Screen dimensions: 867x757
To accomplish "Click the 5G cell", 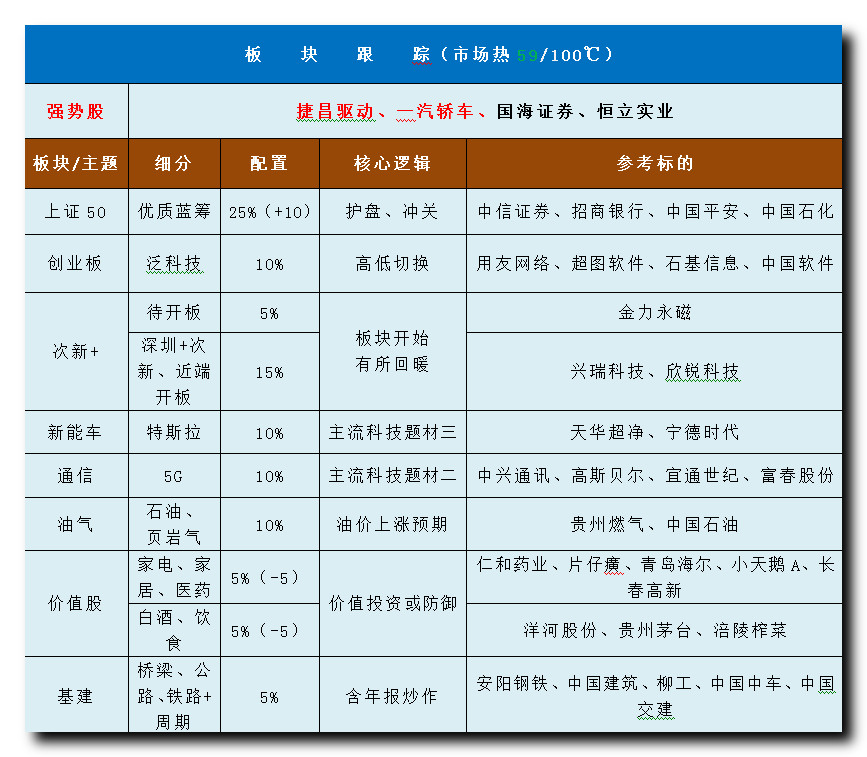I will (x=174, y=476).
